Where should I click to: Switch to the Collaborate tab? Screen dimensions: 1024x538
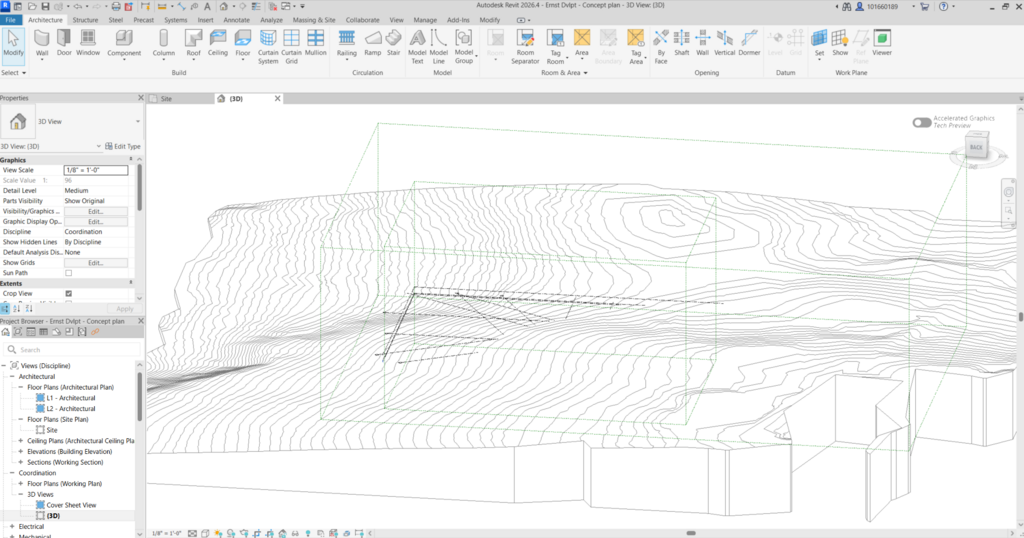(x=362, y=20)
